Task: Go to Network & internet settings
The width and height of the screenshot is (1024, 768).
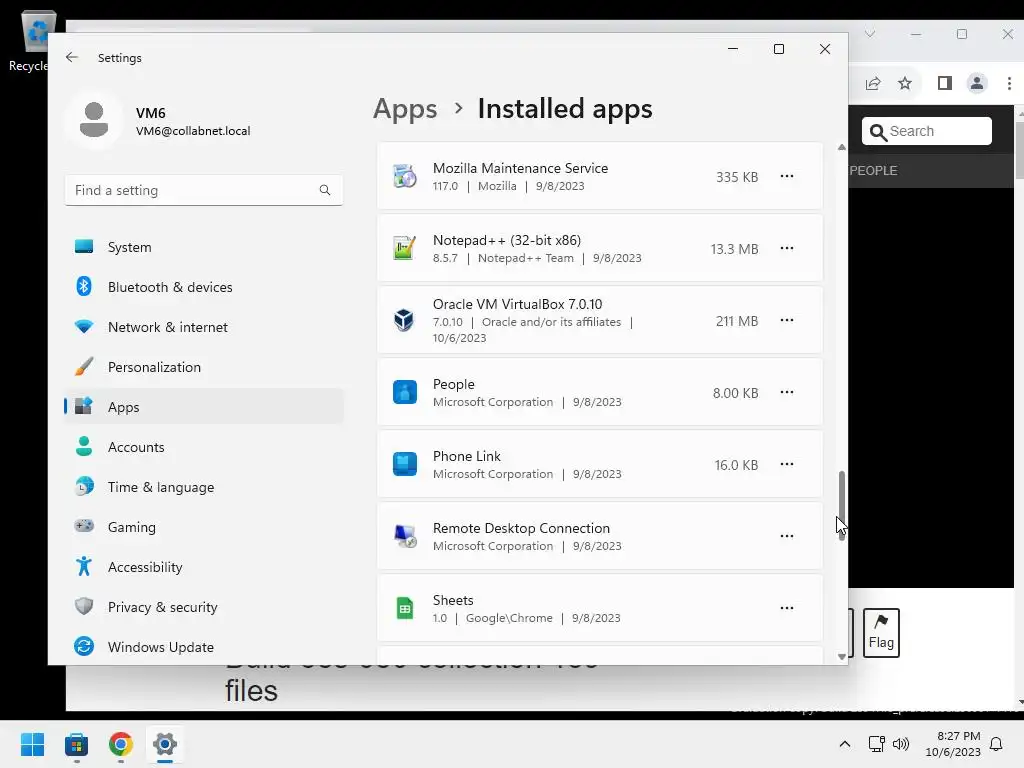Action: coord(204,327)
